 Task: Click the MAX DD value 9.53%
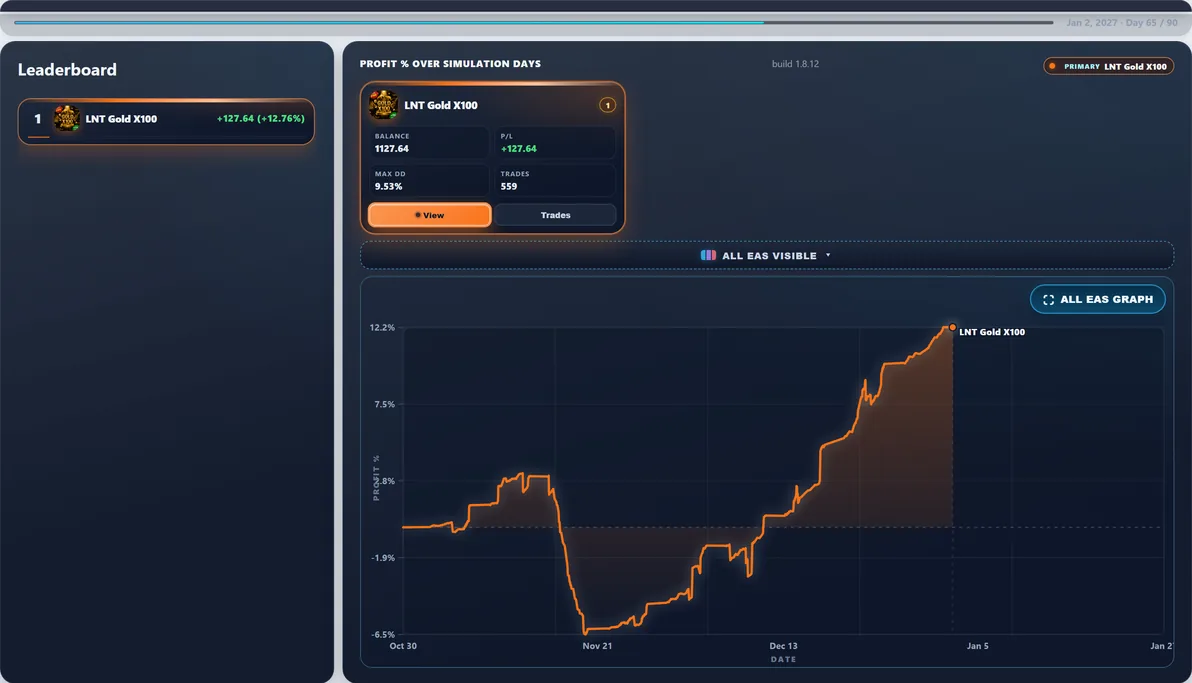[388, 186]
